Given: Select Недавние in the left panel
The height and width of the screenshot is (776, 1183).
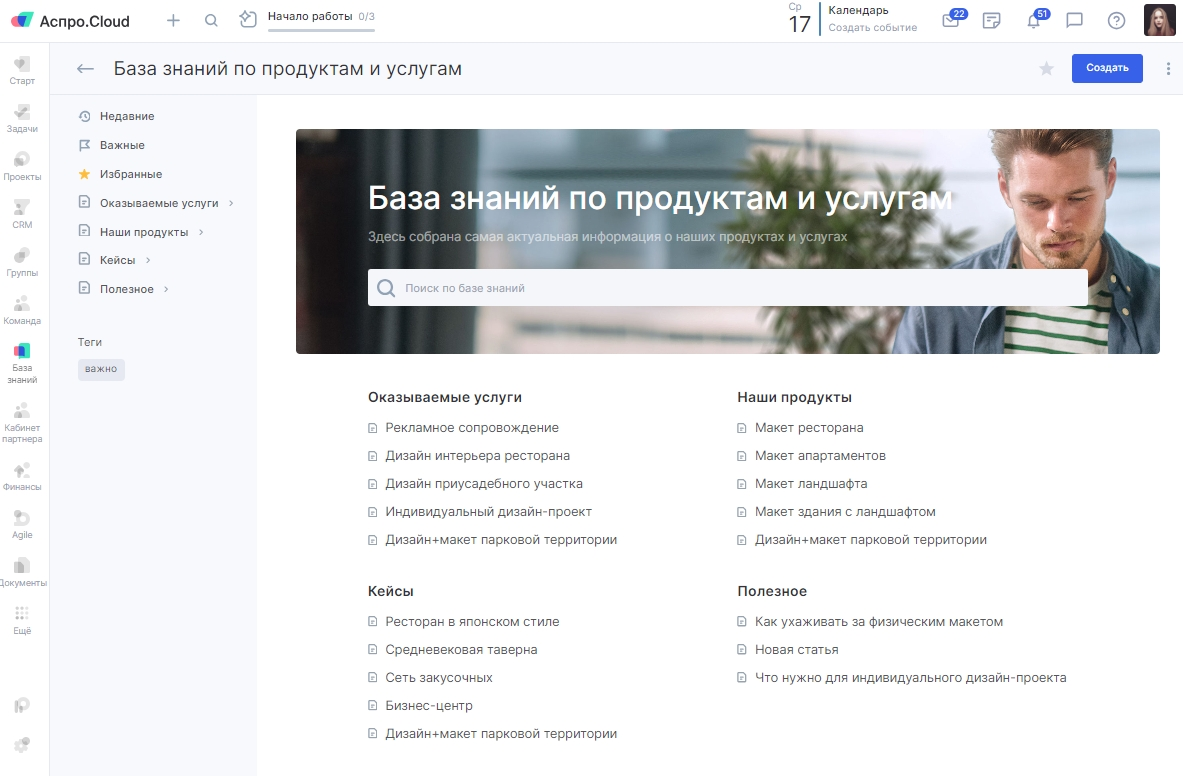Looking at the screenshot, I should (126, 116).
